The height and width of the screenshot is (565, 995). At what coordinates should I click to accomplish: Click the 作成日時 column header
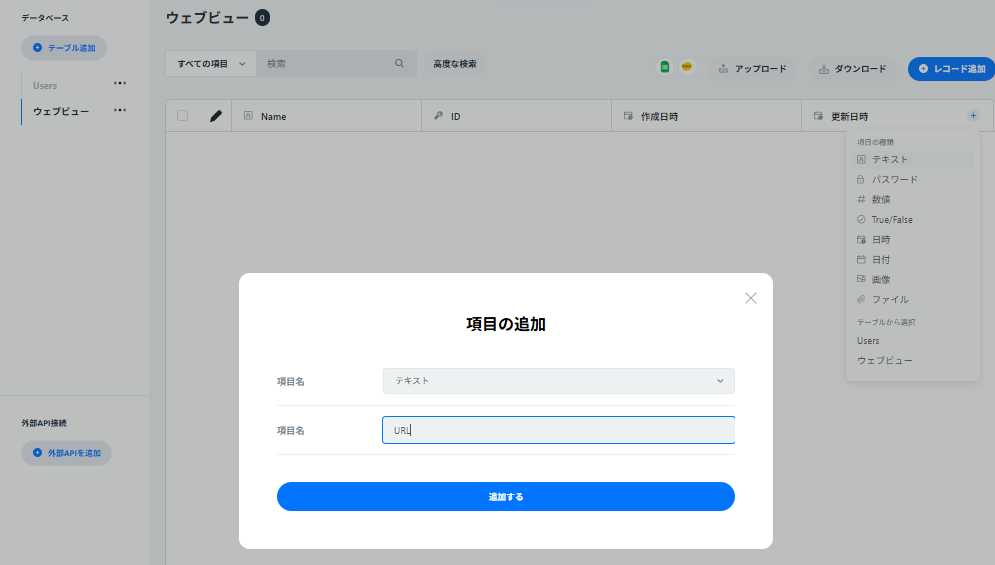(x=706, y=116)
